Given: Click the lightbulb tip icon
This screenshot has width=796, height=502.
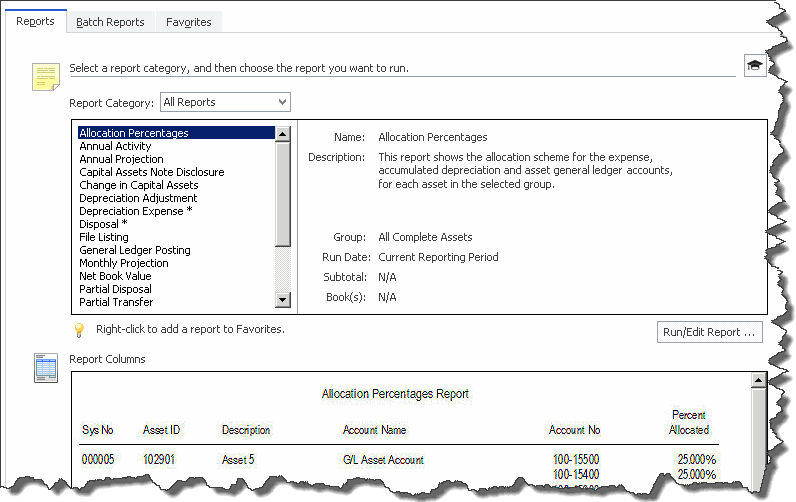Looking at the screenshot, I should coord(79,329).
